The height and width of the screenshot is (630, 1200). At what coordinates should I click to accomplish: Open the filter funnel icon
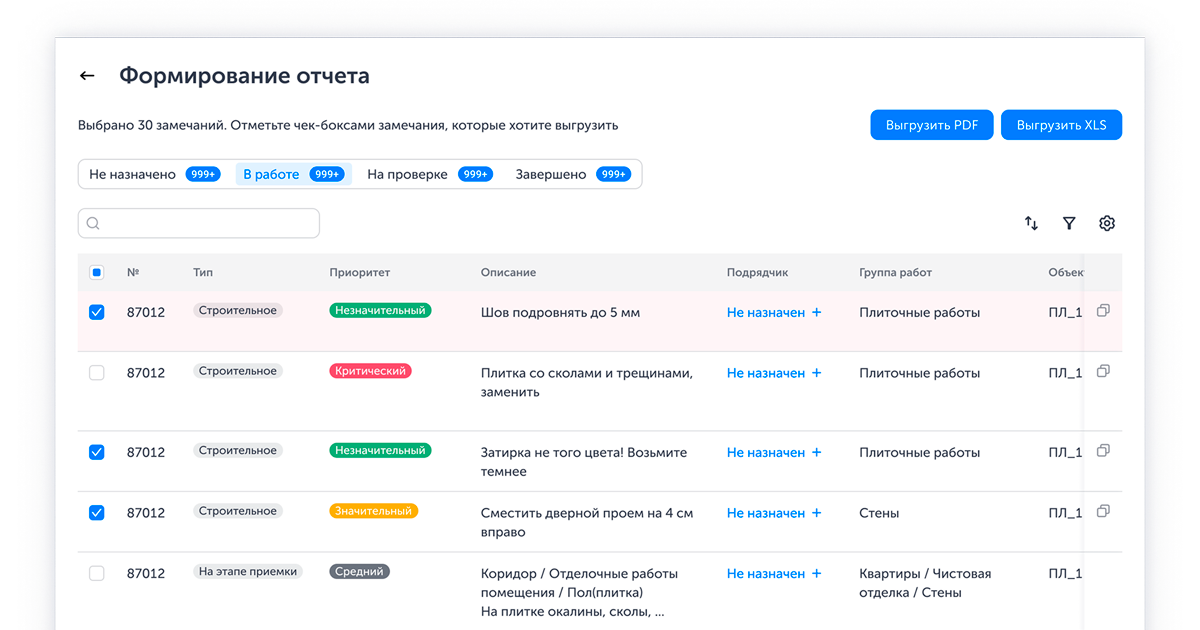[x=1069, y=223]
